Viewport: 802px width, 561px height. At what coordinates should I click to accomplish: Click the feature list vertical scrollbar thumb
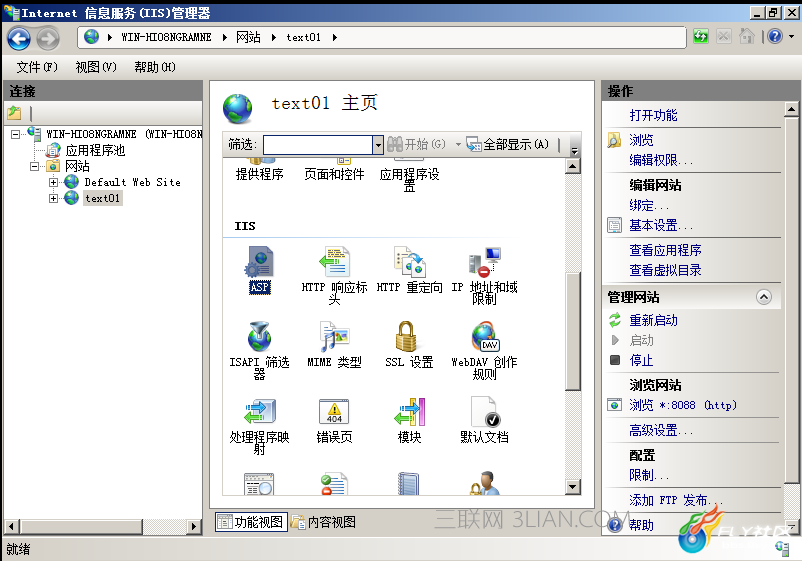tap(573, 331)
